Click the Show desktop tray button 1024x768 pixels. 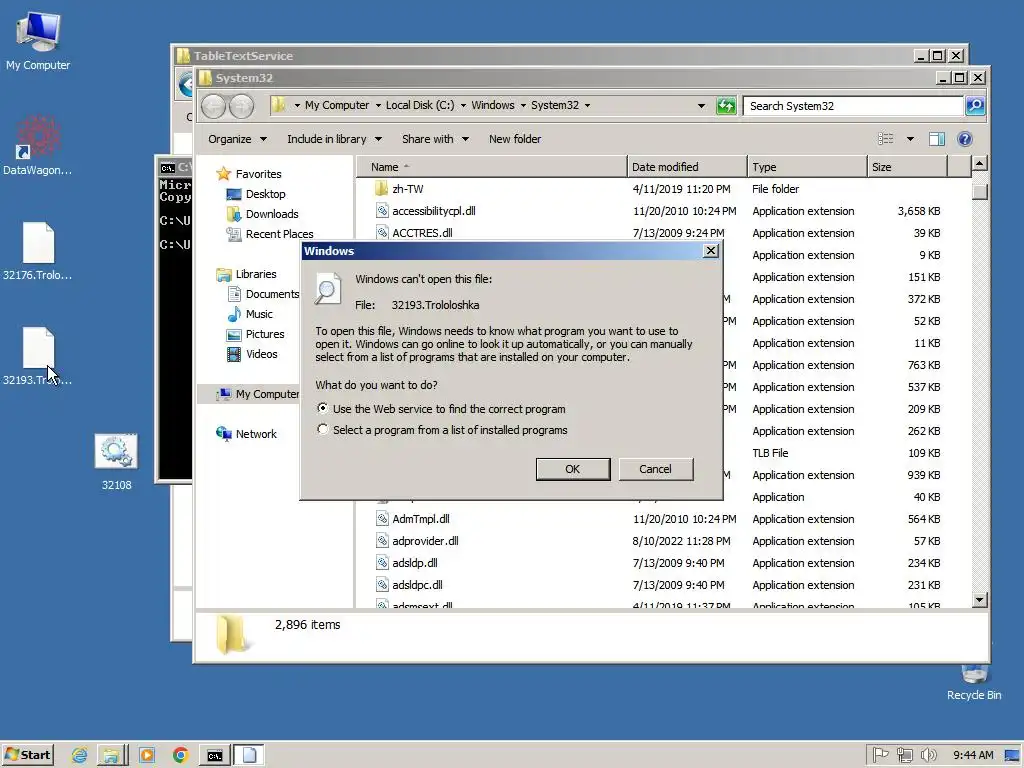tap(1012, 755)
